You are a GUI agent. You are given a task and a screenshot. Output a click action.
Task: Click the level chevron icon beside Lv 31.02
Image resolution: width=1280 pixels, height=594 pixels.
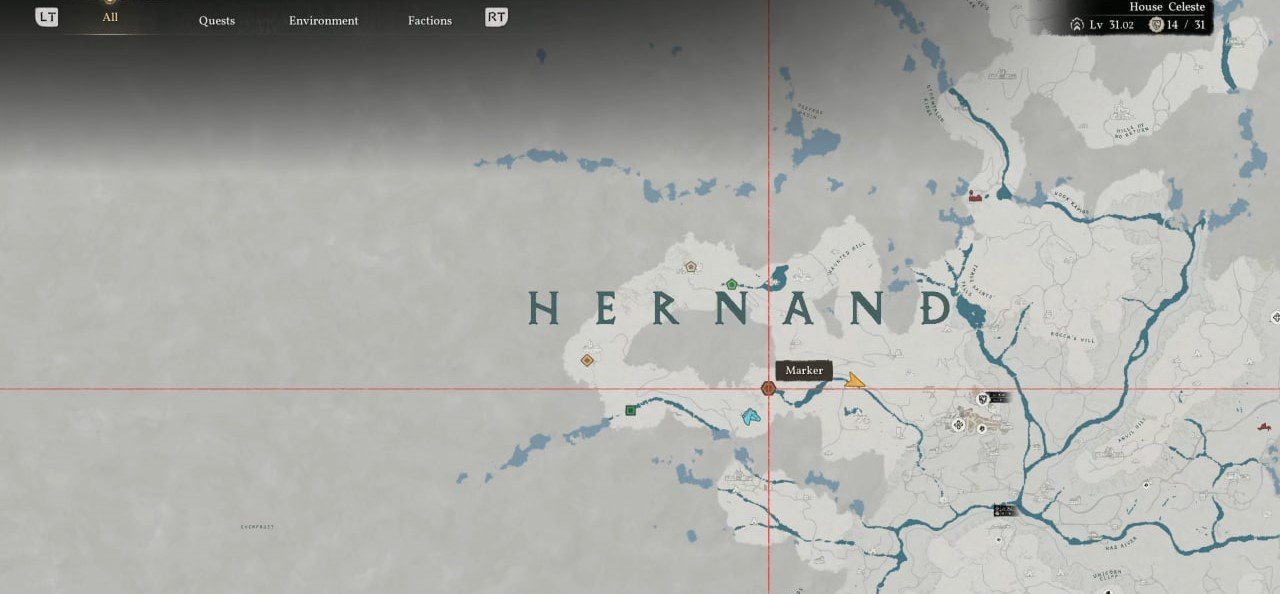[x=1077, y=24]
